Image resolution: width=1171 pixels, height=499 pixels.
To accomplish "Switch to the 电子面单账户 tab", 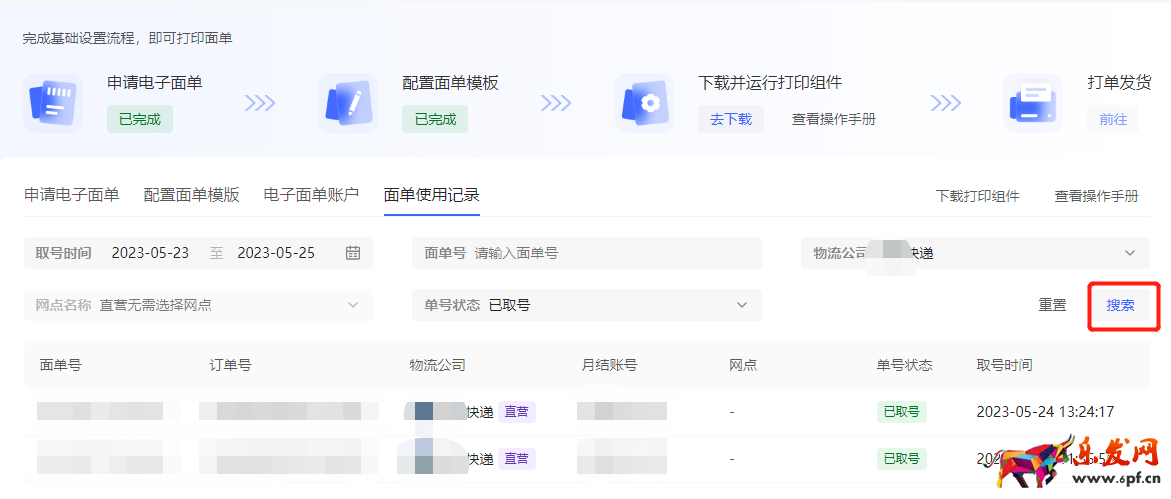I will click(x=311, y=196).
